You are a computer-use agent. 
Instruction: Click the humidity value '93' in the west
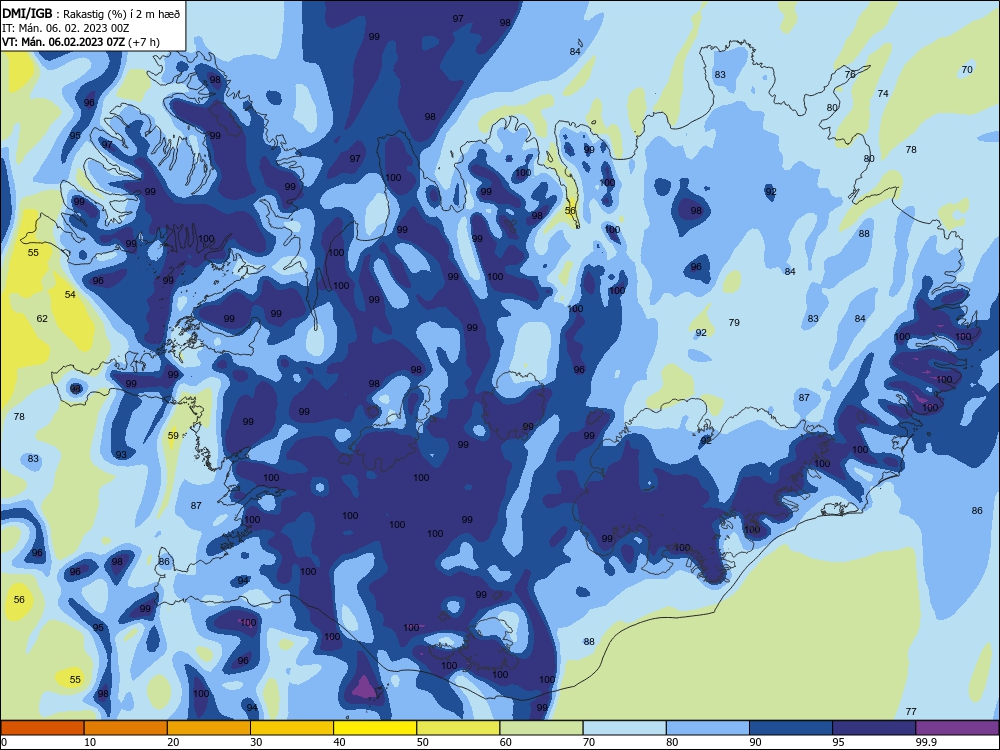click(121, 455)
